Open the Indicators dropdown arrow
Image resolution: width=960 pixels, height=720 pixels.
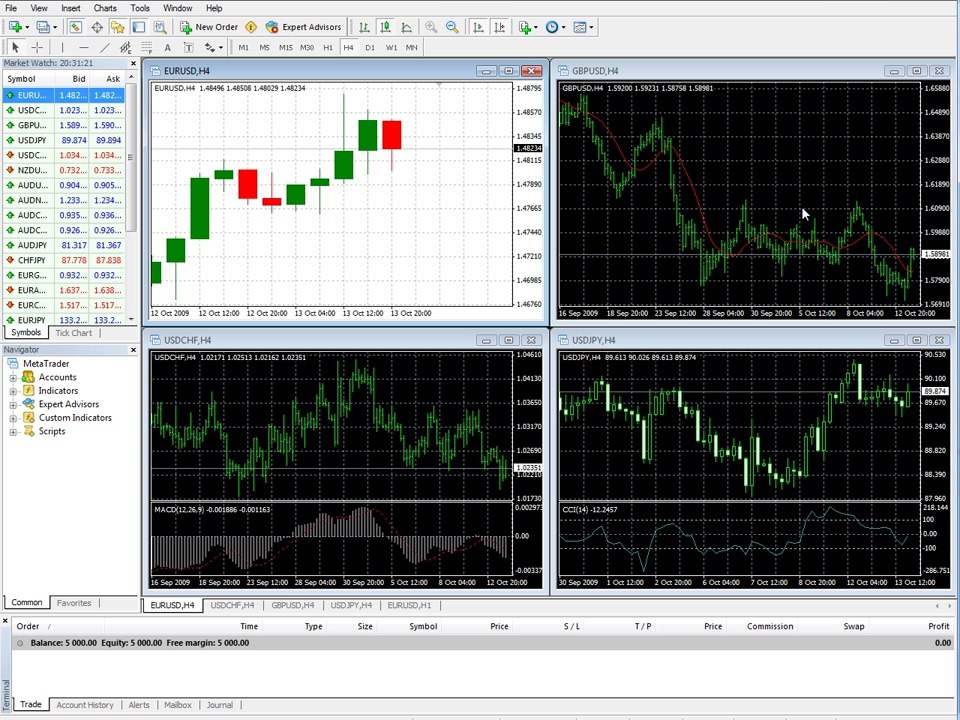536,27
